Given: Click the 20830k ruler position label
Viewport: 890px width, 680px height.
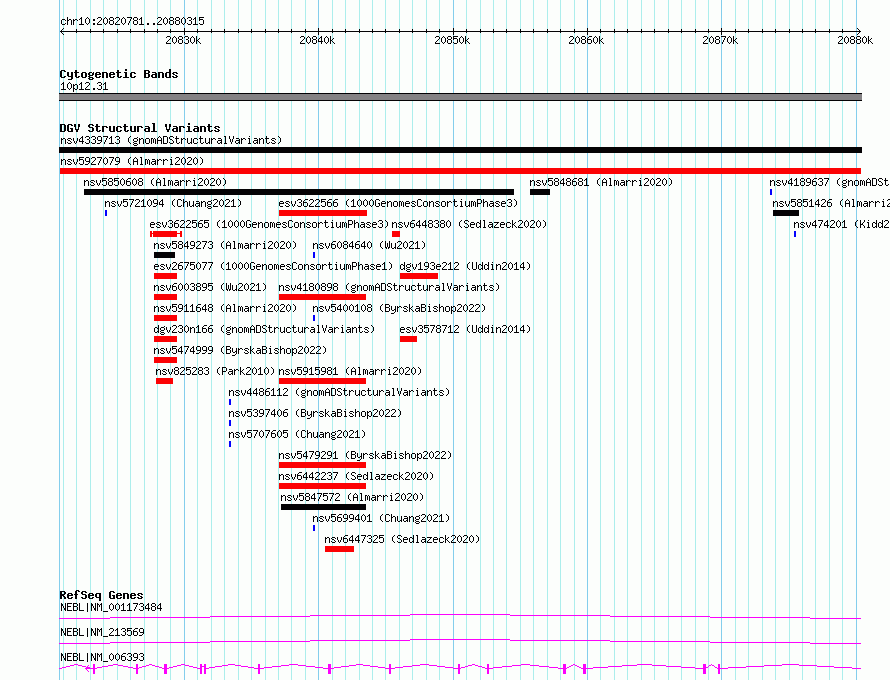Looking at the screenshot, I should click(x=183, y=40).
